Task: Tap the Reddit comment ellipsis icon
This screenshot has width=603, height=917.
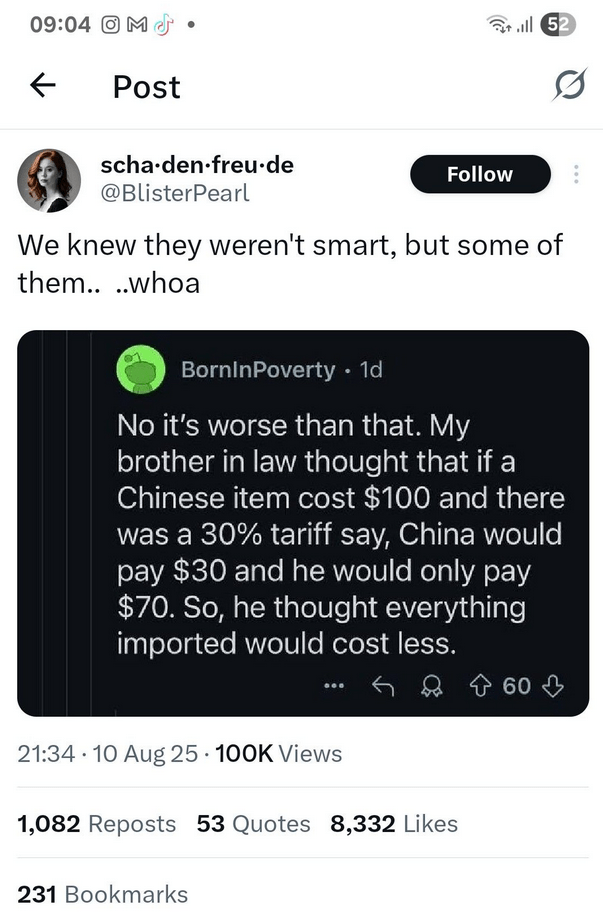Action: 334,686
